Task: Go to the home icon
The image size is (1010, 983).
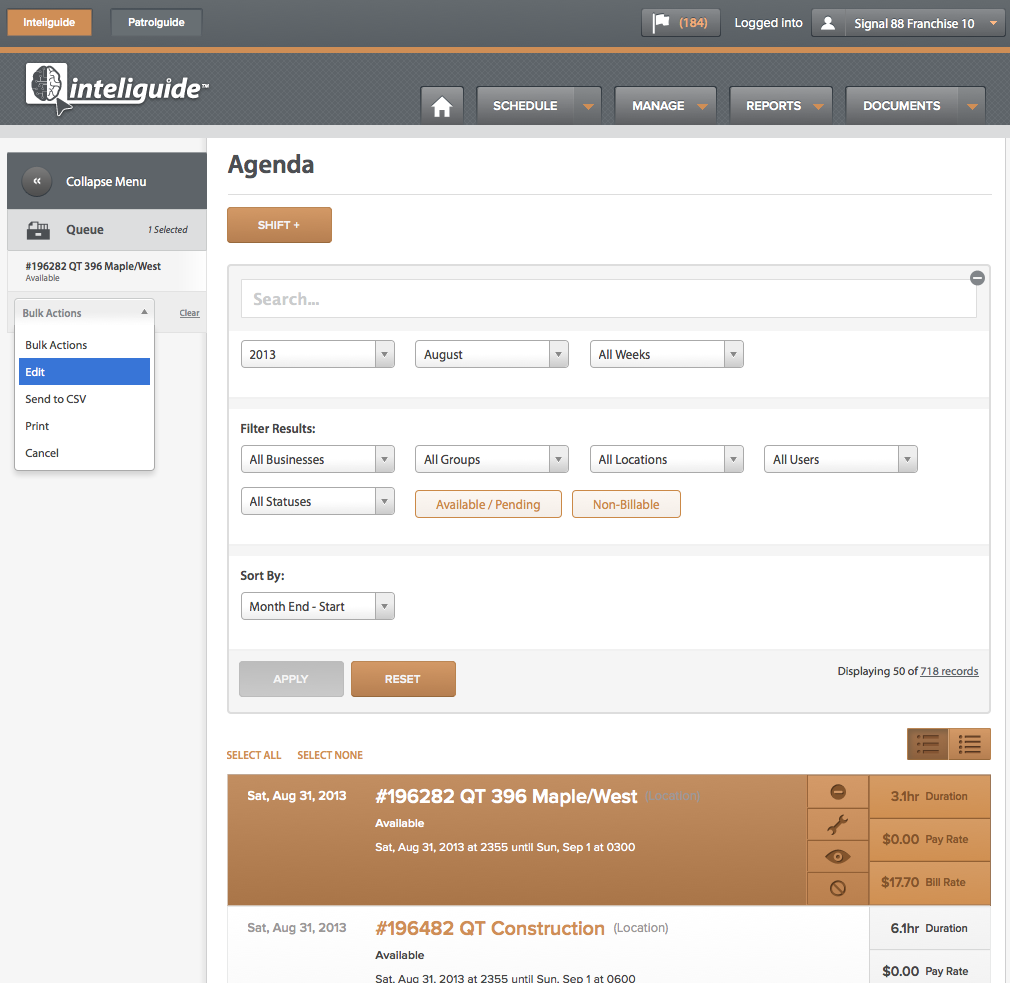Action: click(442, 106)
